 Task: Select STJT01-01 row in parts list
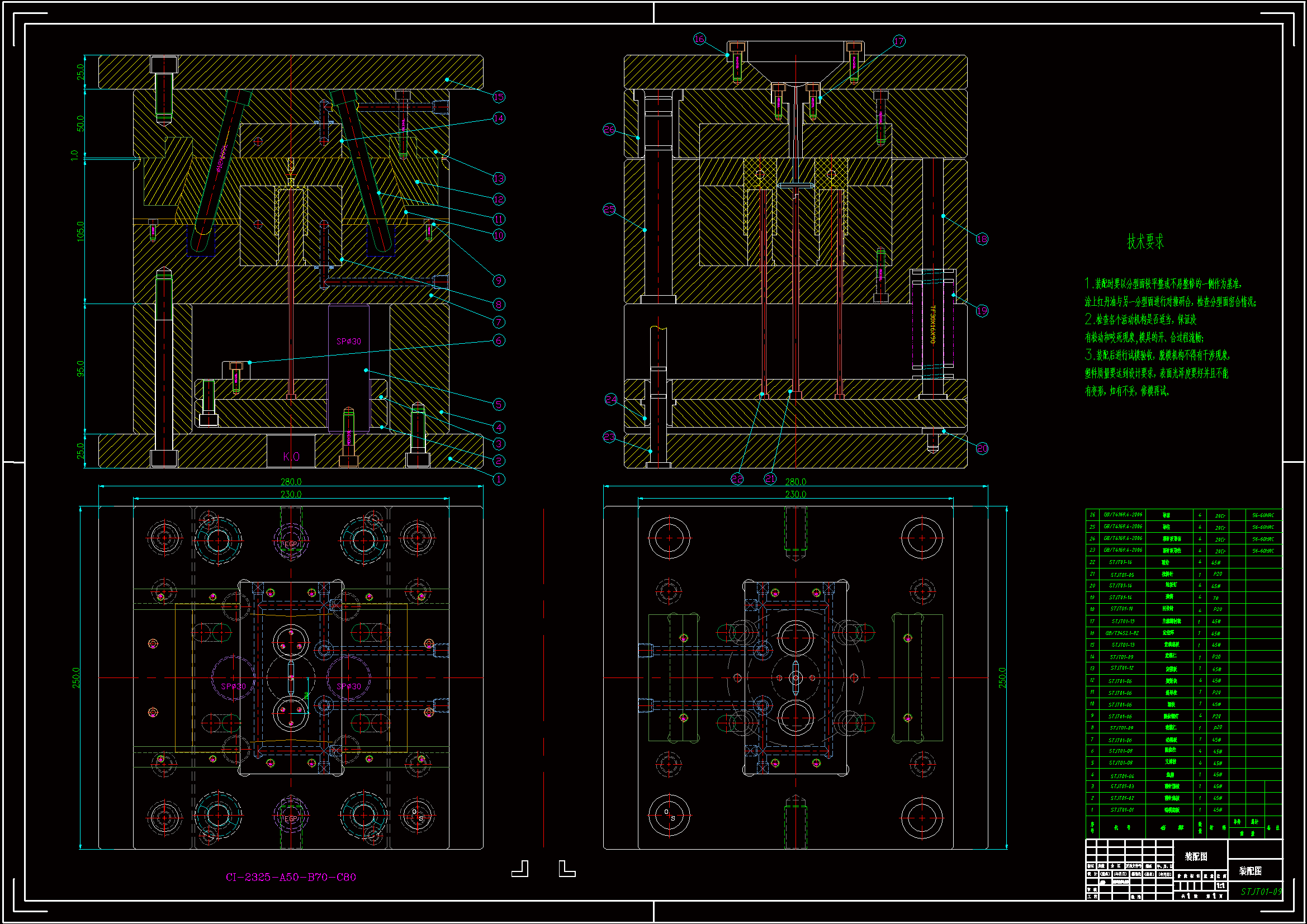[1121, 809]
